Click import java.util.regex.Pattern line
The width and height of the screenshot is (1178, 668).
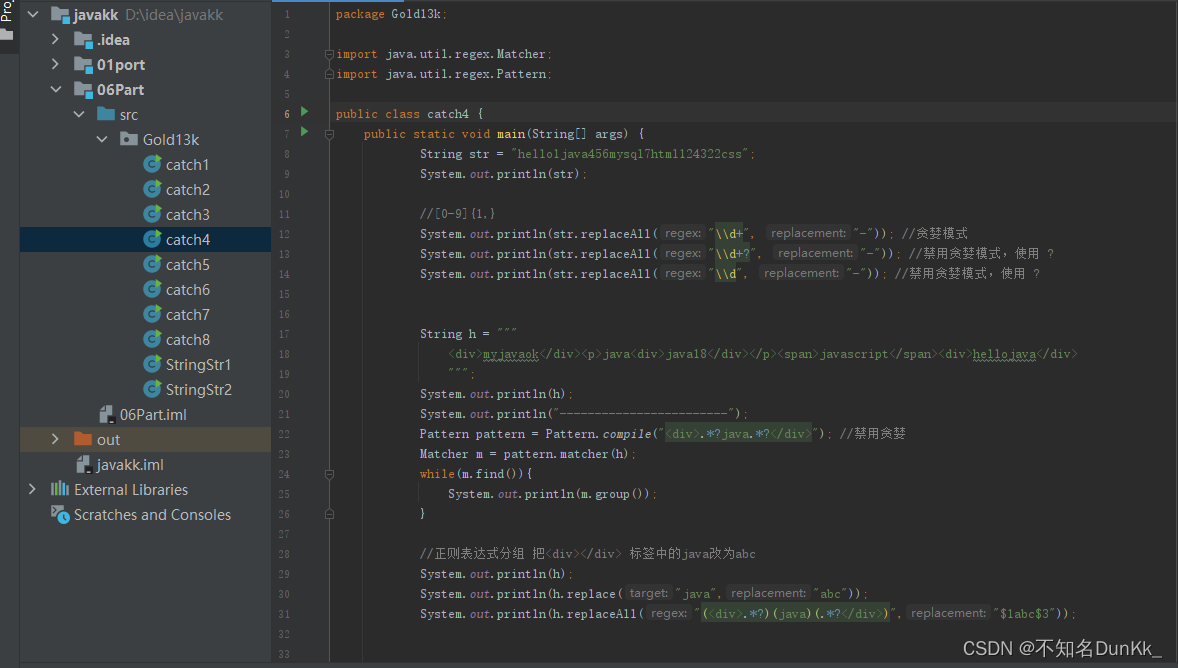tap(444, 74)
